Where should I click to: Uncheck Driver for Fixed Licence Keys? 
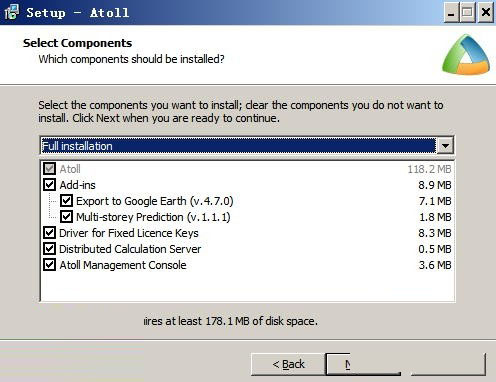(x=49, y=233)
